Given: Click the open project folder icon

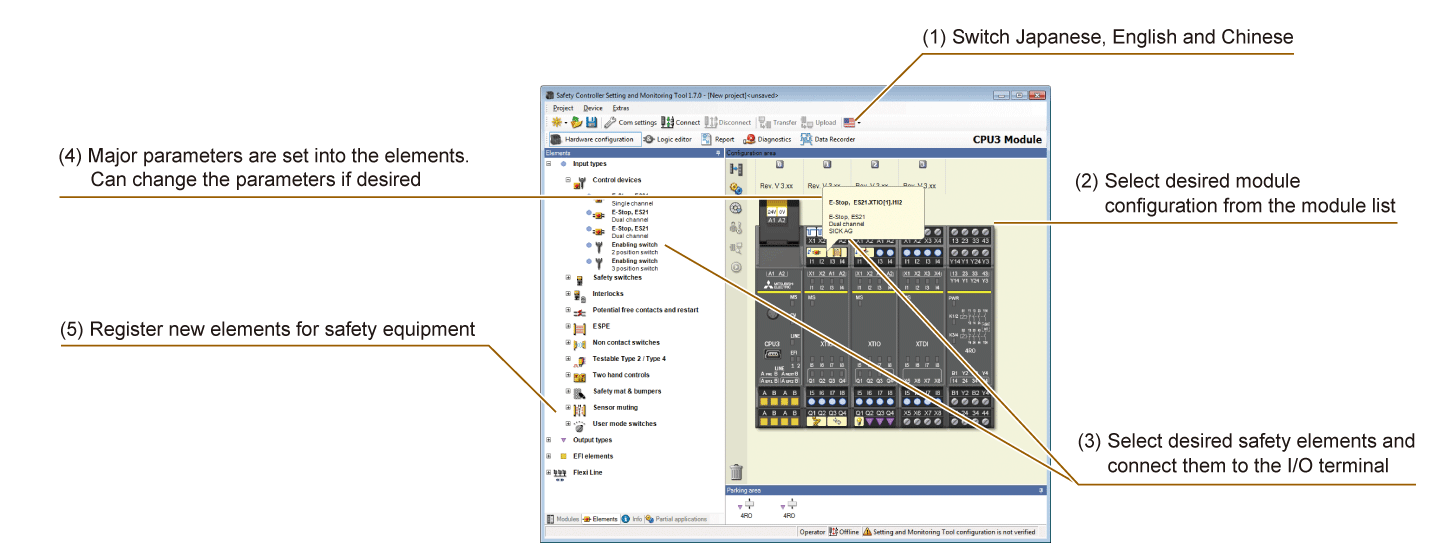Looking at the screenshot, I should (x=577, y=122).
